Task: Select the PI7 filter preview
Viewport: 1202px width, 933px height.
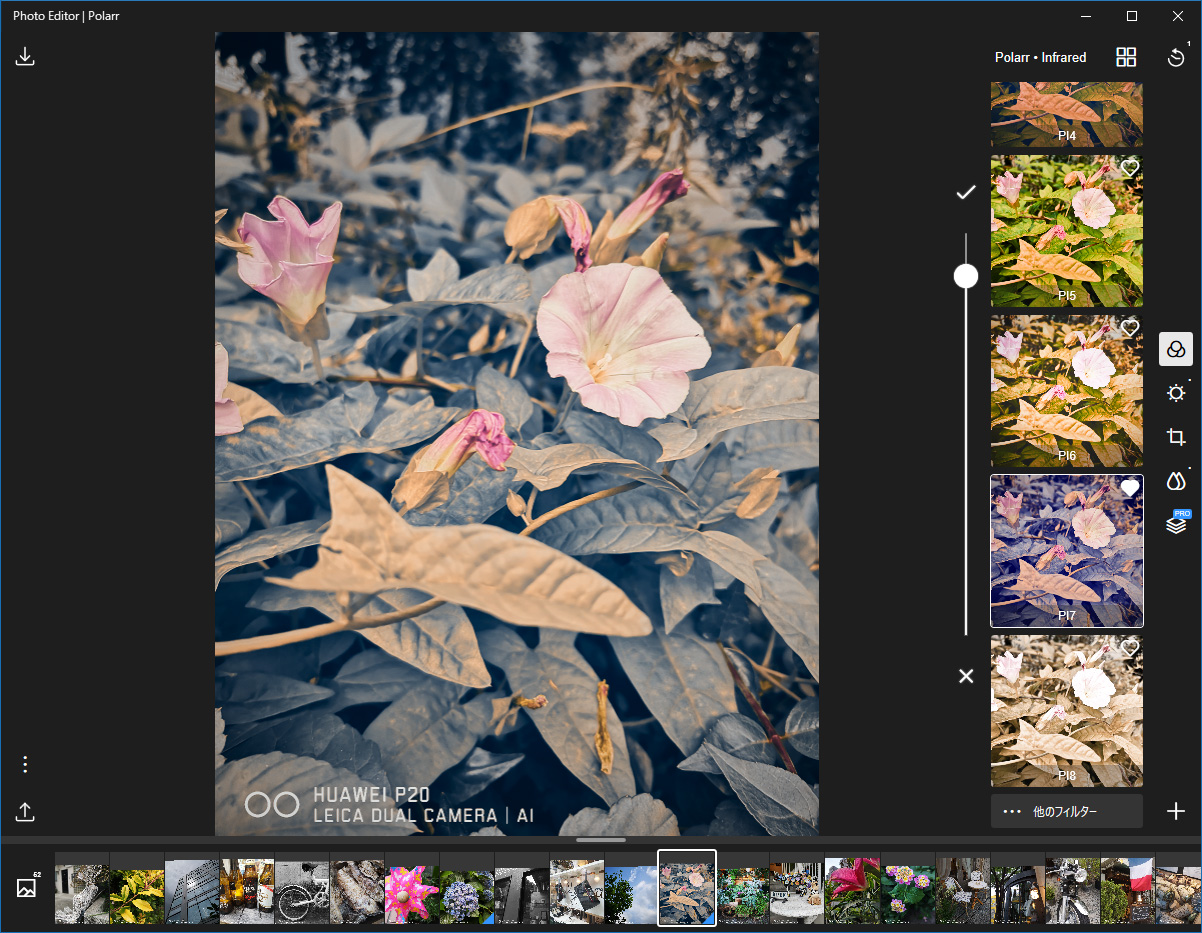Action: click(1067, 551)
